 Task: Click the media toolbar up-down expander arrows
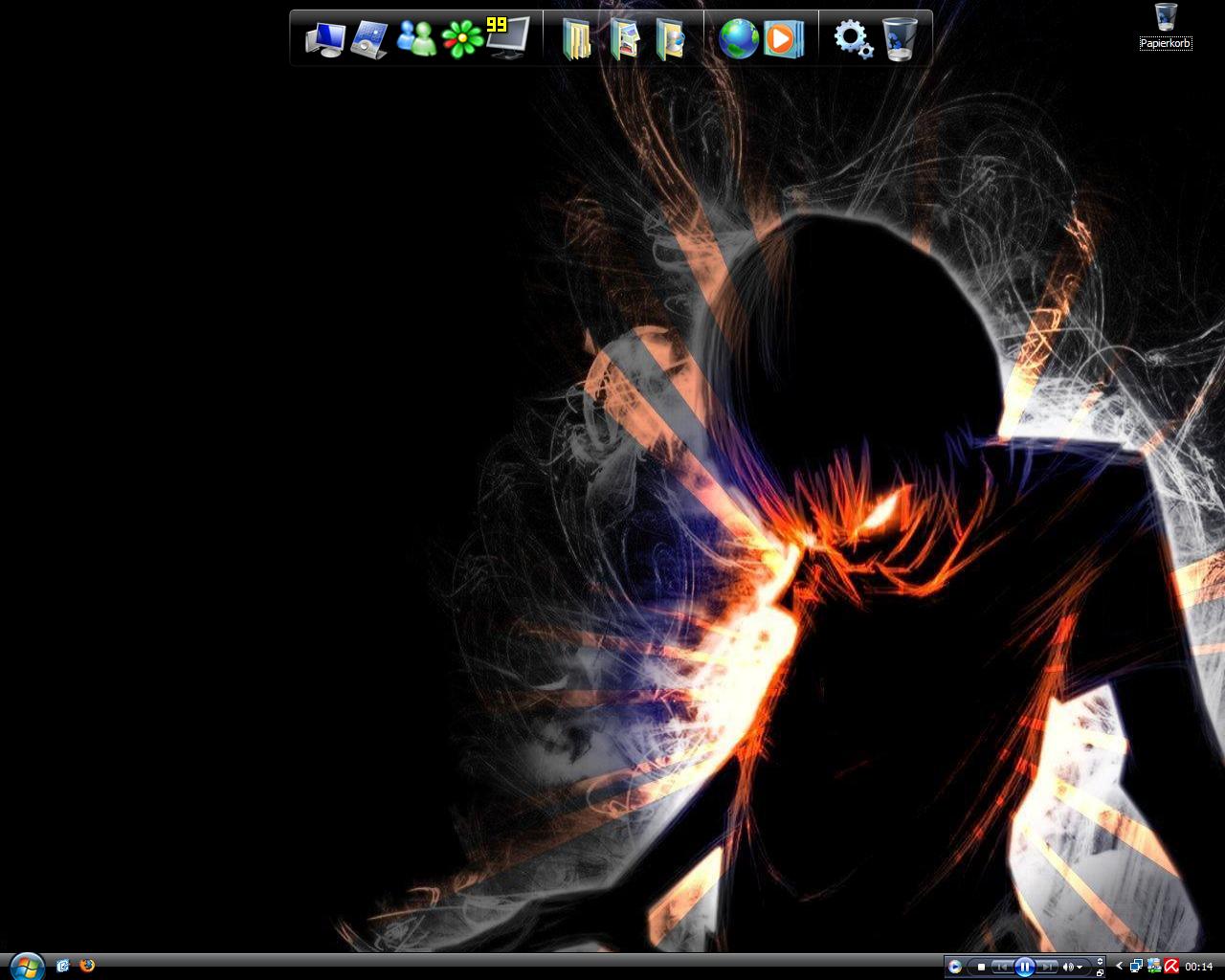coord(1100,962)
